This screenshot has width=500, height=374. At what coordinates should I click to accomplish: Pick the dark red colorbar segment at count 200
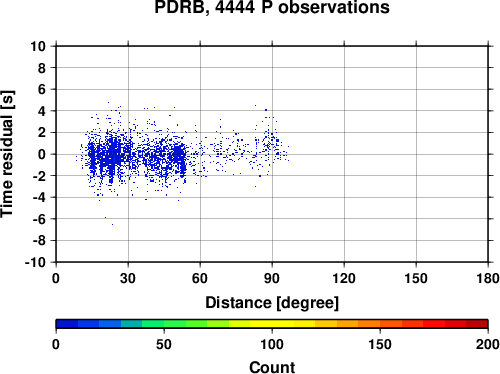coord(477,324)
